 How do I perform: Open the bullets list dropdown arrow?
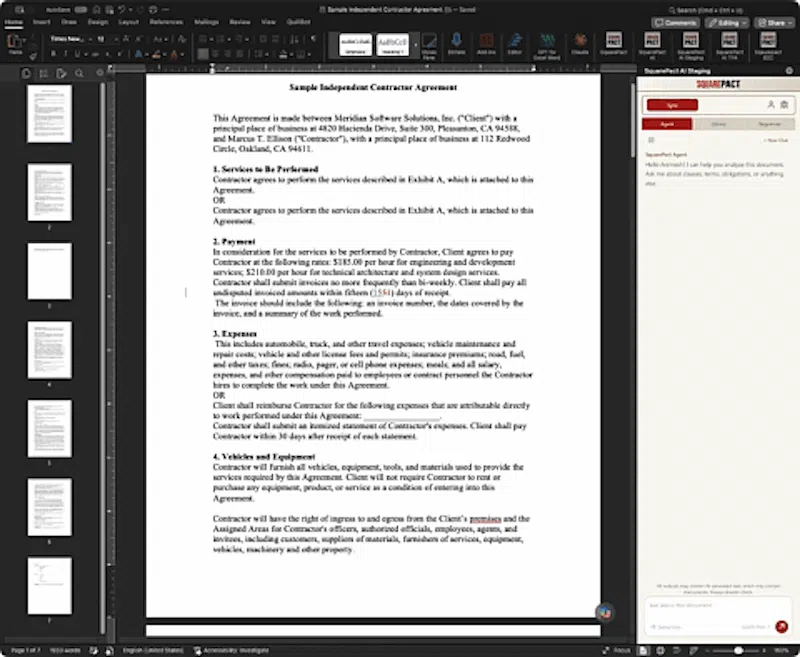tap(211, 39)
